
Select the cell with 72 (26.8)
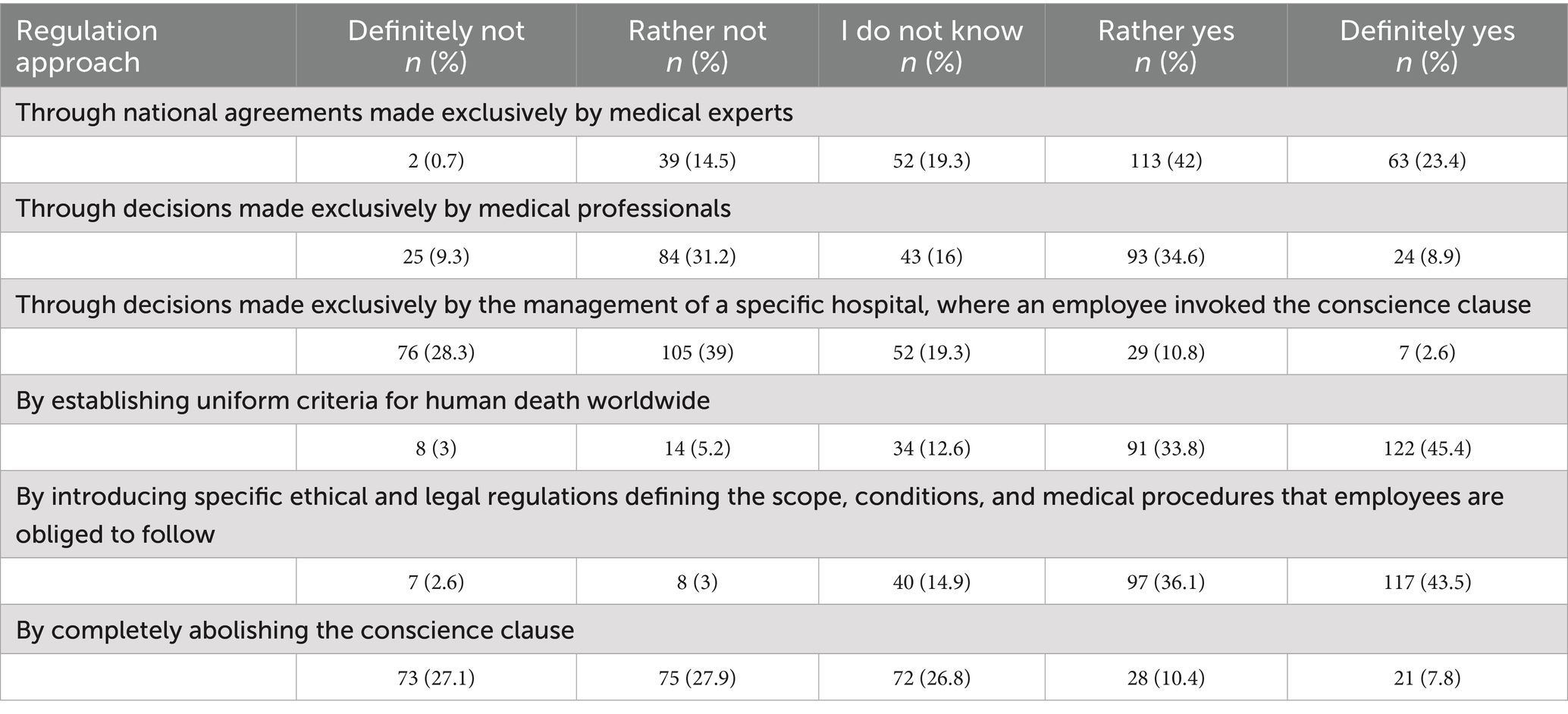(931, 678)
